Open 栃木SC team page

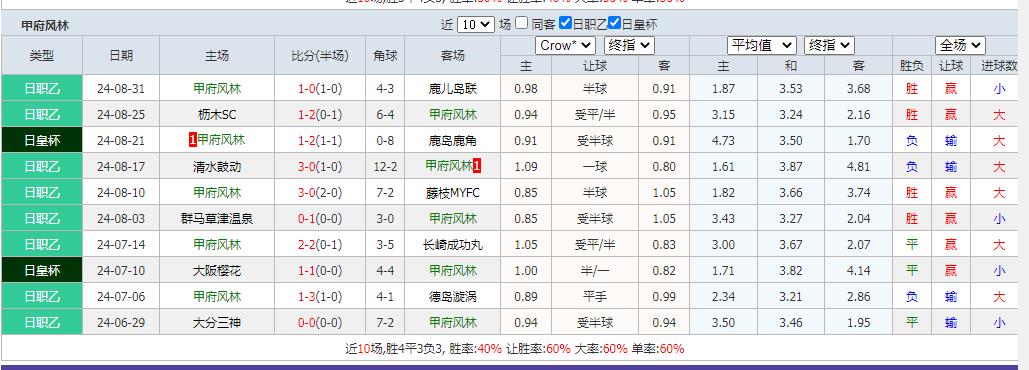(x=217, y=115)
